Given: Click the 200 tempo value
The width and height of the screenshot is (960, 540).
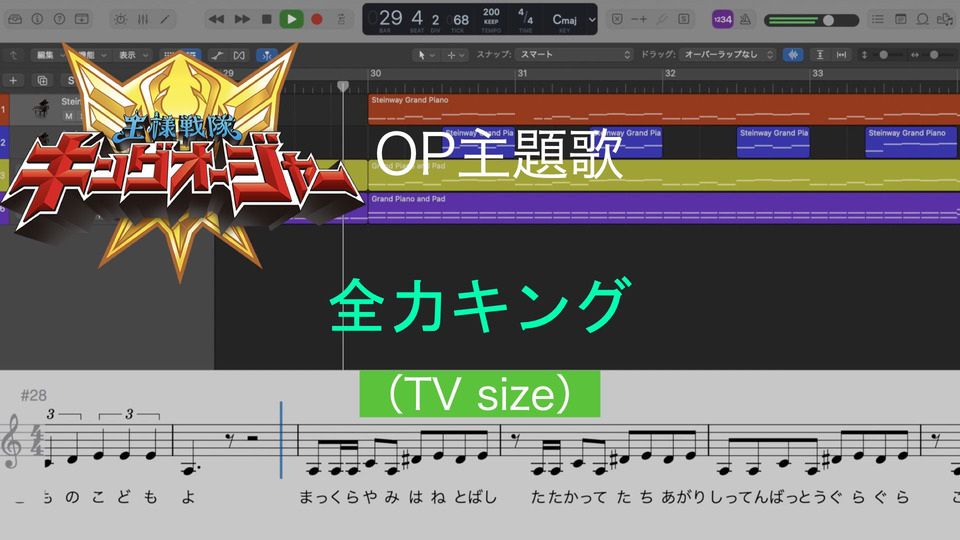Looking at the screenshot, I should (x=491, y=12).
